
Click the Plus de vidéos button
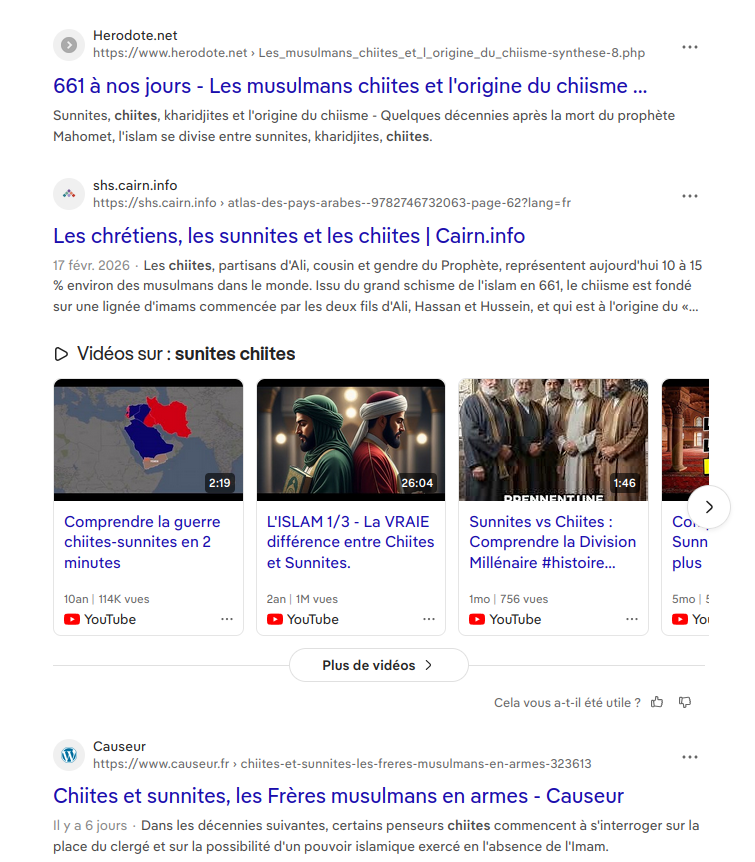coord(378,665)
